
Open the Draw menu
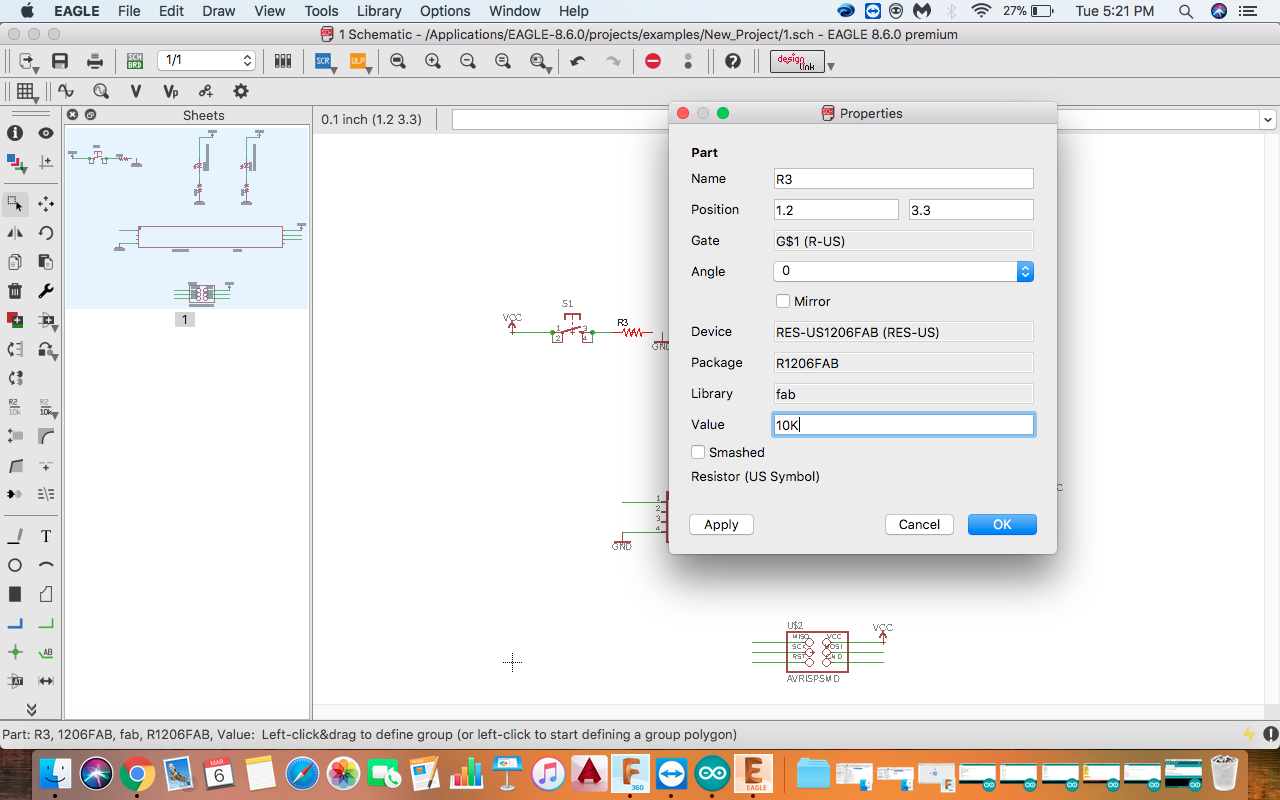219,11
